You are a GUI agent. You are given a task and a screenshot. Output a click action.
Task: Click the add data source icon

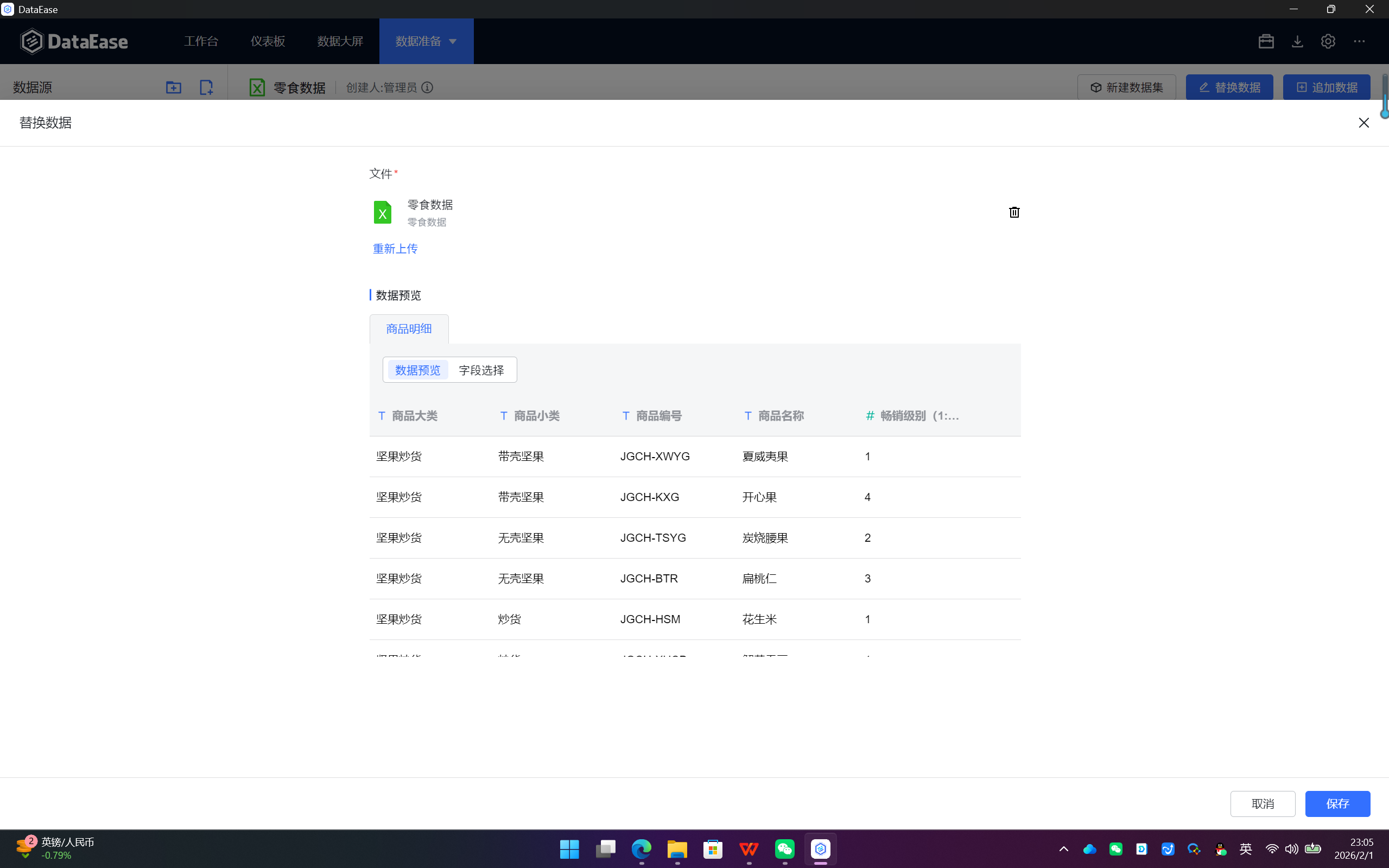click(206, 87)
